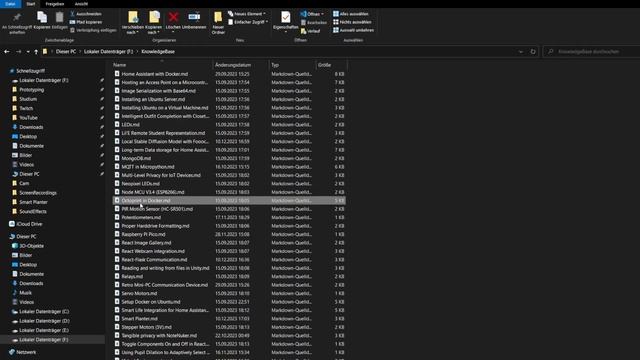This screenshot has width=640, height=360.
Task: Click chevron after Dieser PC in breadcrumb
Action: tap(80, 52)
